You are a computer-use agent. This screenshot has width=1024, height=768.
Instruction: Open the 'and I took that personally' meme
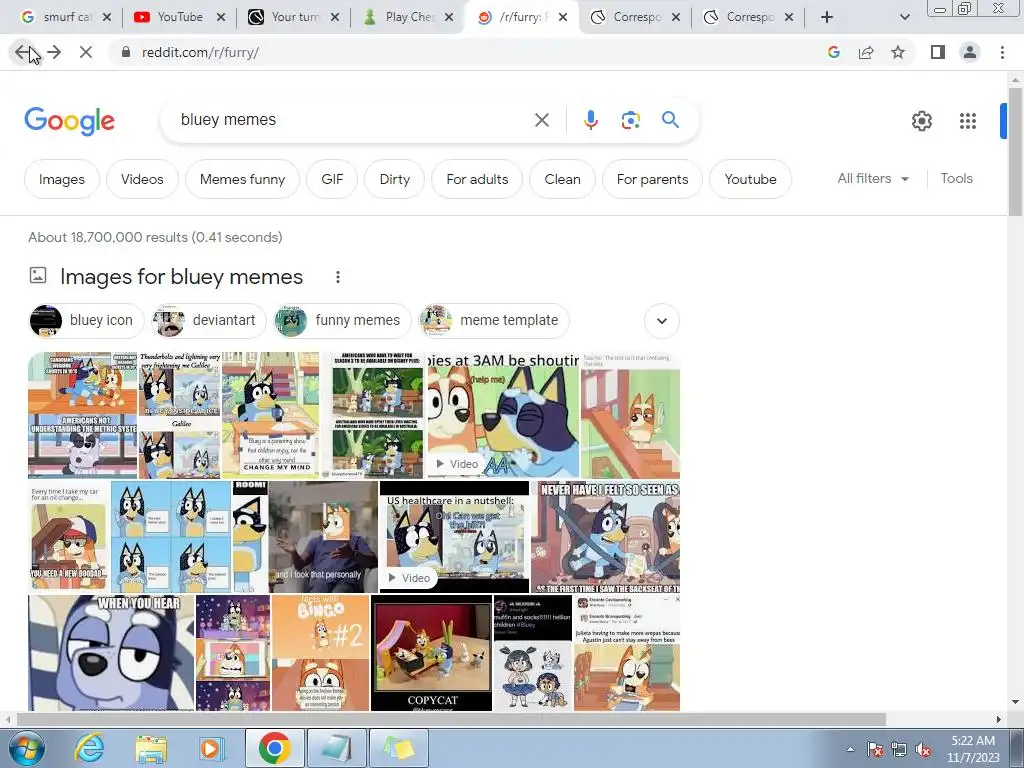click(x=323, y=537)
